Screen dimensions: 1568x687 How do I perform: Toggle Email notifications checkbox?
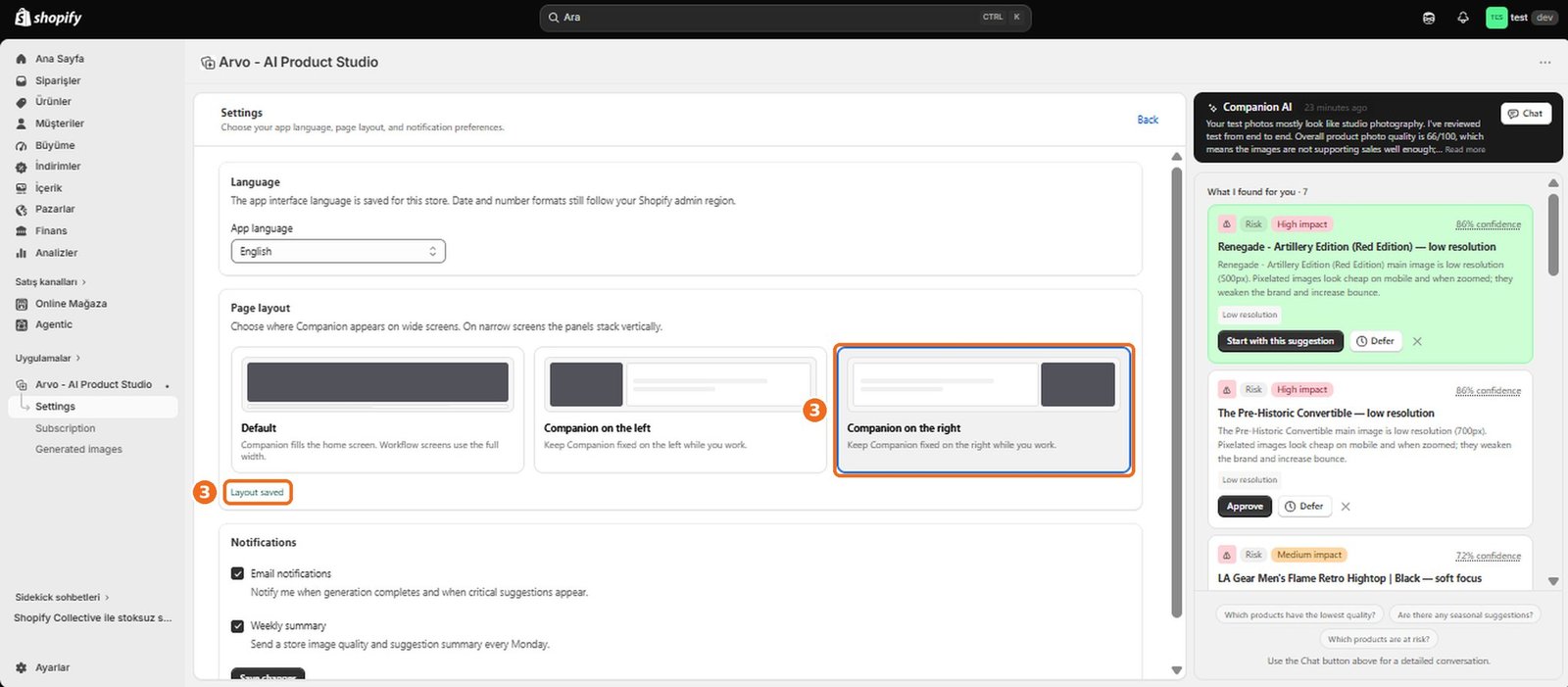(x=237, y=573)
